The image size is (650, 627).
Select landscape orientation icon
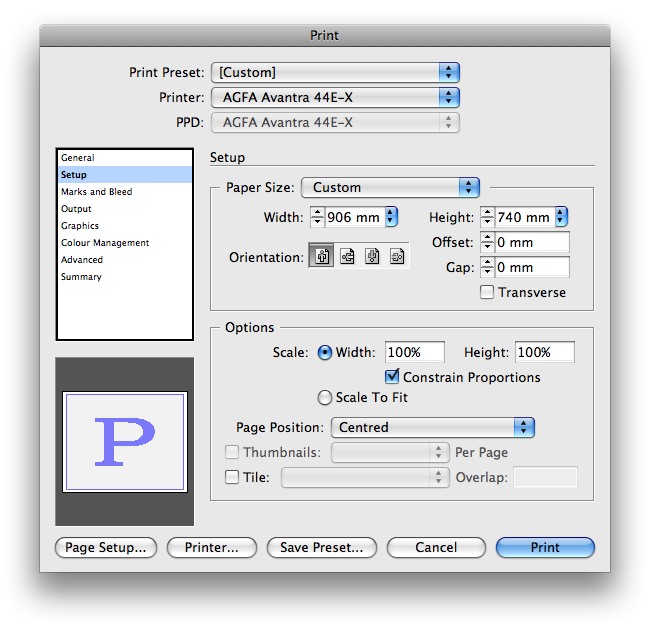347,256
